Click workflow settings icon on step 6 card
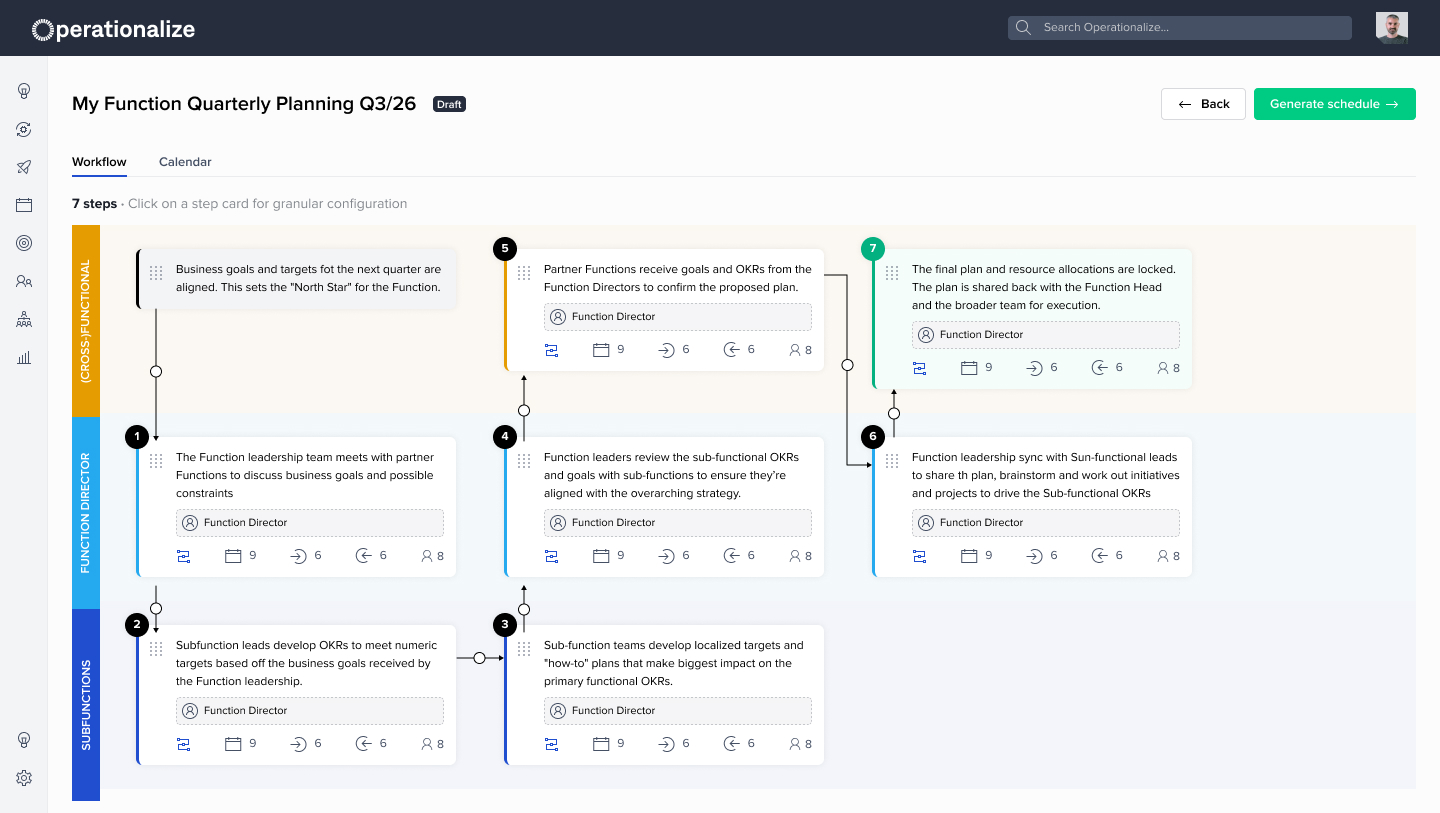The image size is (1440, 813). pos(919,556)
